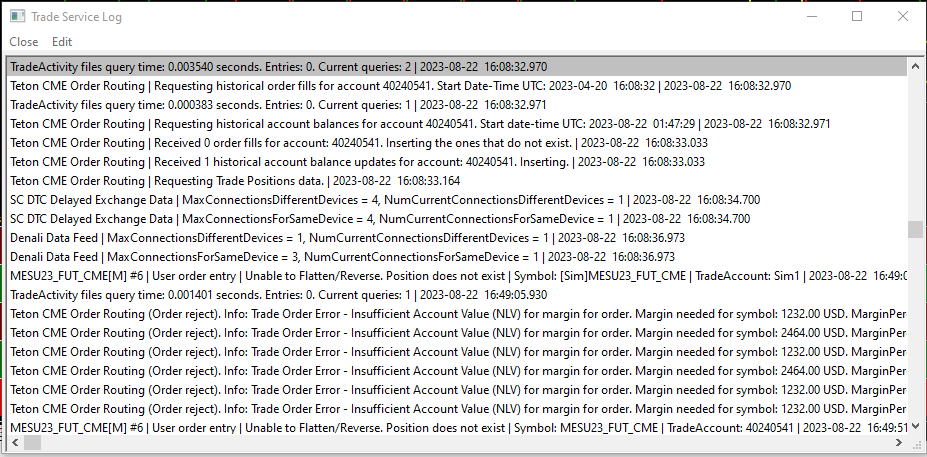Select the 'Requesting historical order fills' log line
Screen dimensions: 927x457
pyautogui.click(x=456, y=86)
